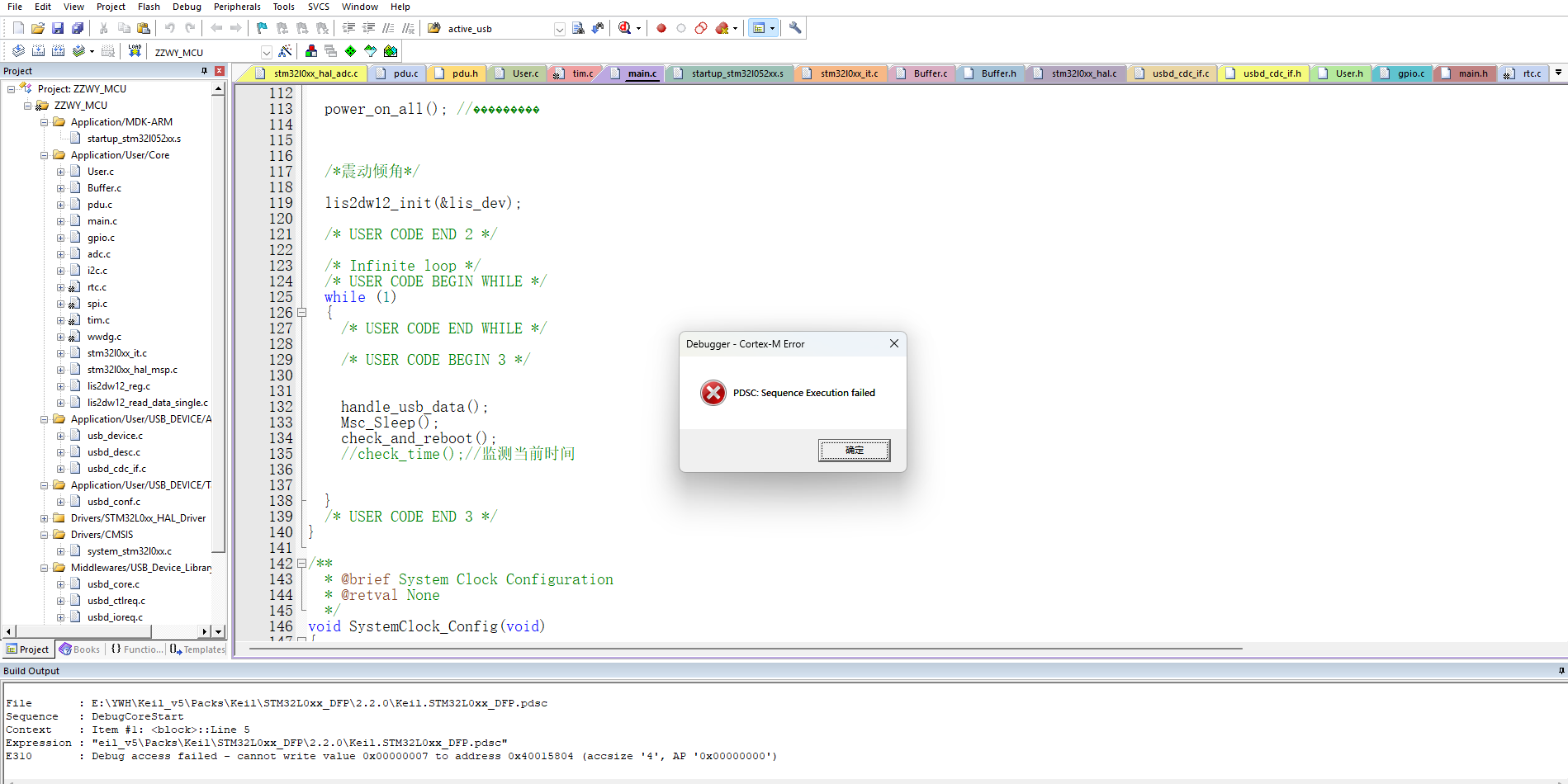Image resolution: width=1568 pixels, height=784 pixels.
Task: Open µVision configuration with wrench icon
Action: click(x=794, y=27)
